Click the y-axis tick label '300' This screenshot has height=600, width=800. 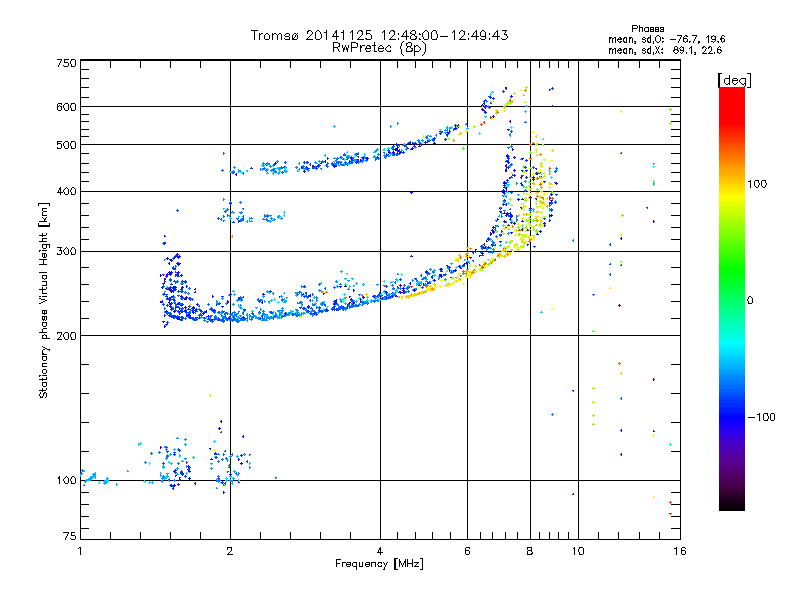66,252
